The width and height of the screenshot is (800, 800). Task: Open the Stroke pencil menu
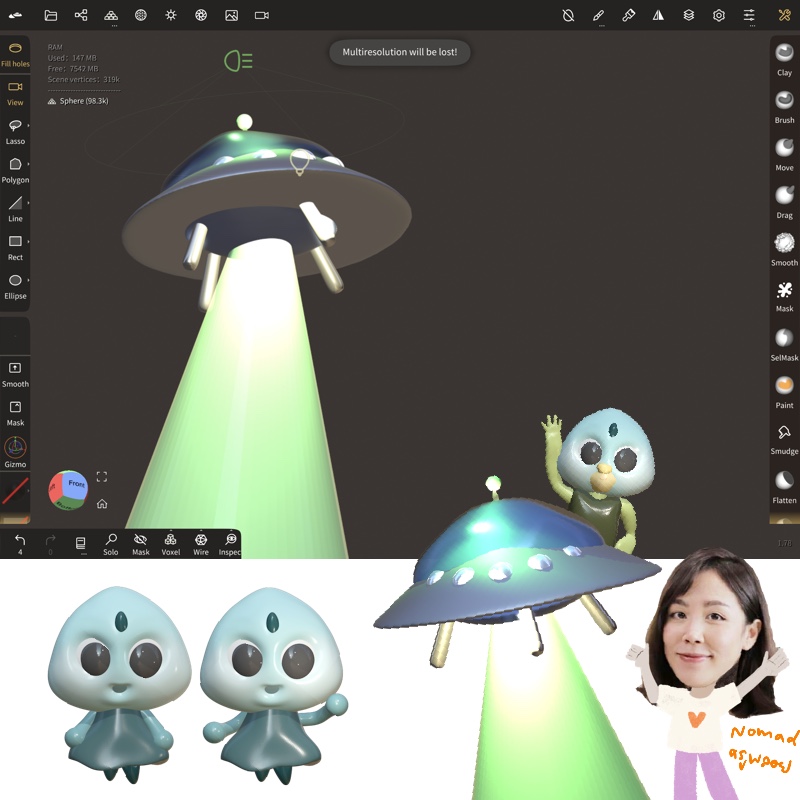[598, 16]
